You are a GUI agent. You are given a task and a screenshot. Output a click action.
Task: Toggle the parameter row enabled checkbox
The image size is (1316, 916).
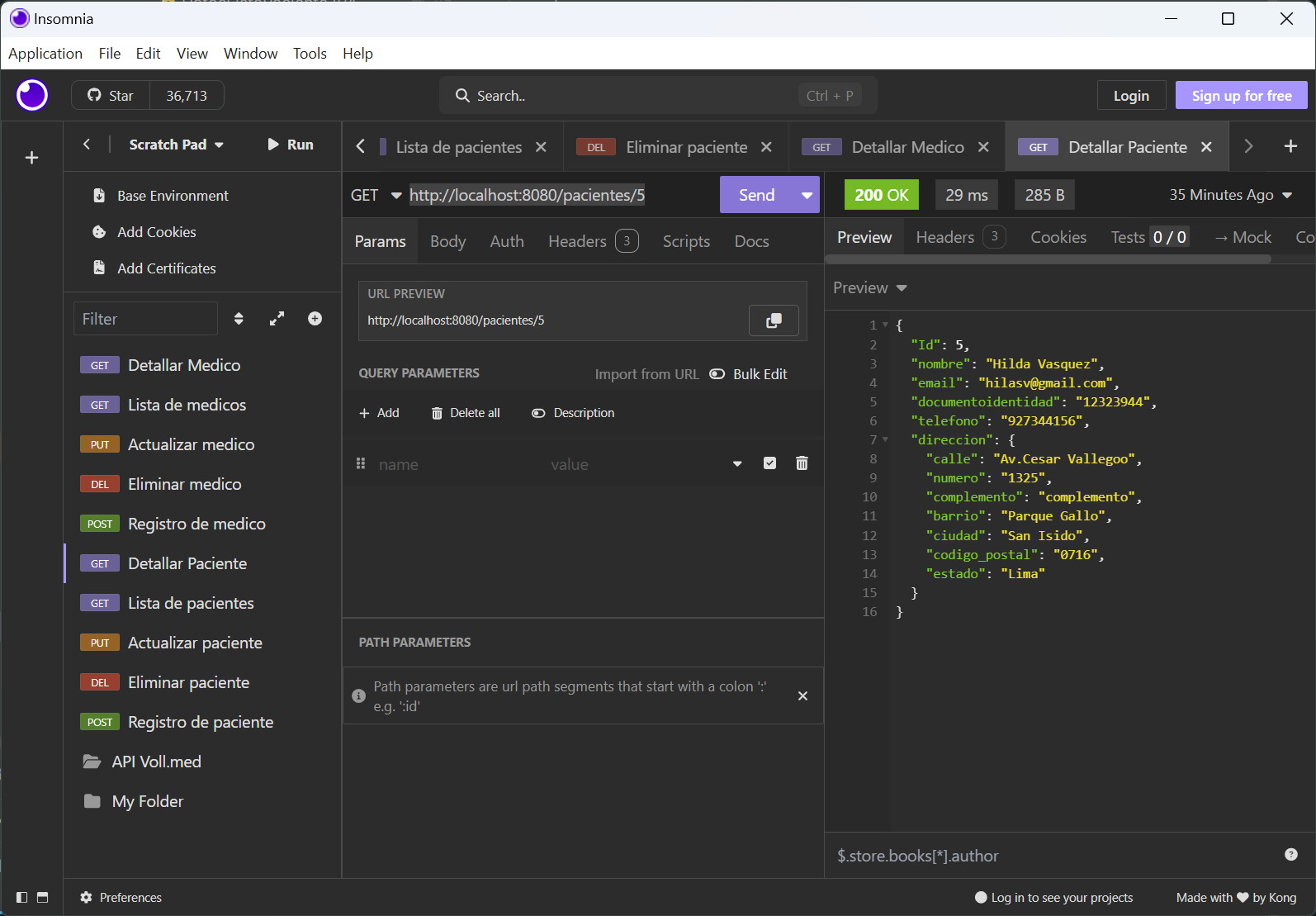(x=769, y=463)
